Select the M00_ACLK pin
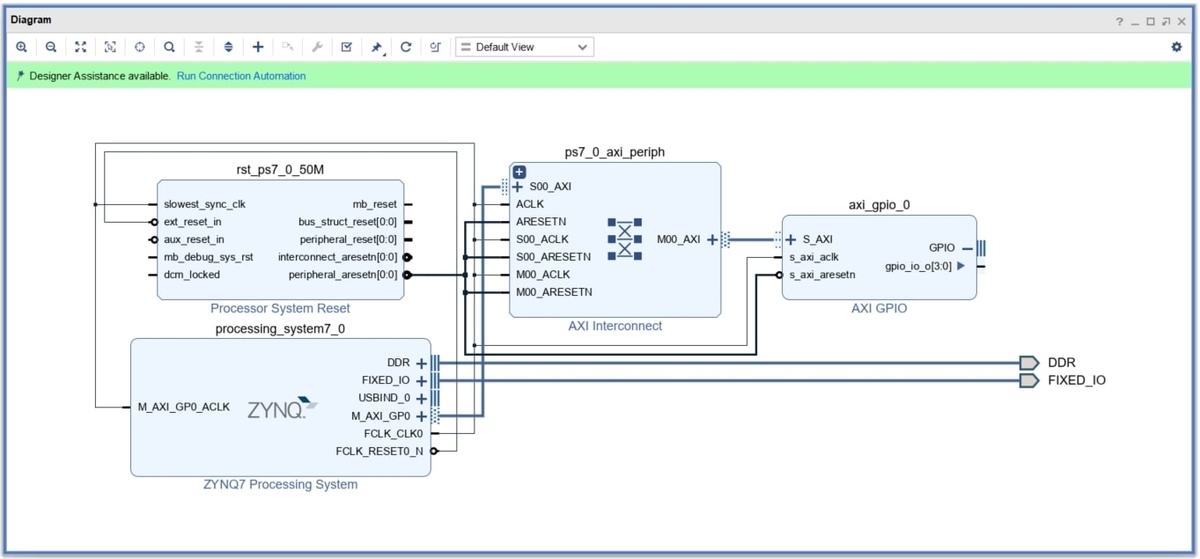The image size is (1200, 559). [543, 274]
